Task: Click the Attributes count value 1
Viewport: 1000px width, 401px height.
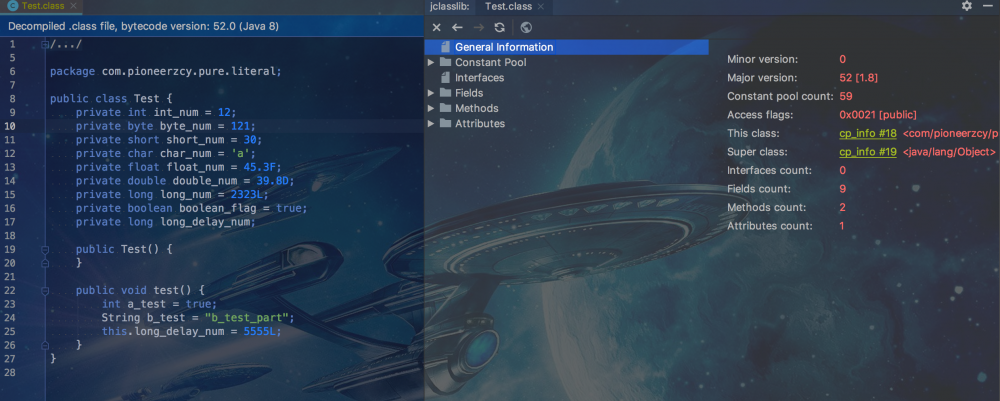Action: click(x=842, y=226)
